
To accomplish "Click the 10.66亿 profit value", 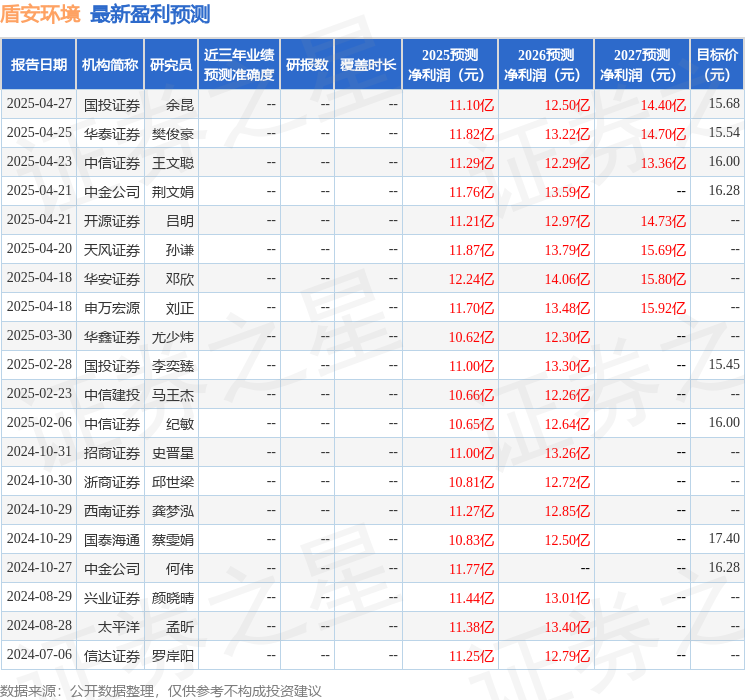I will (x=471, y=395).
